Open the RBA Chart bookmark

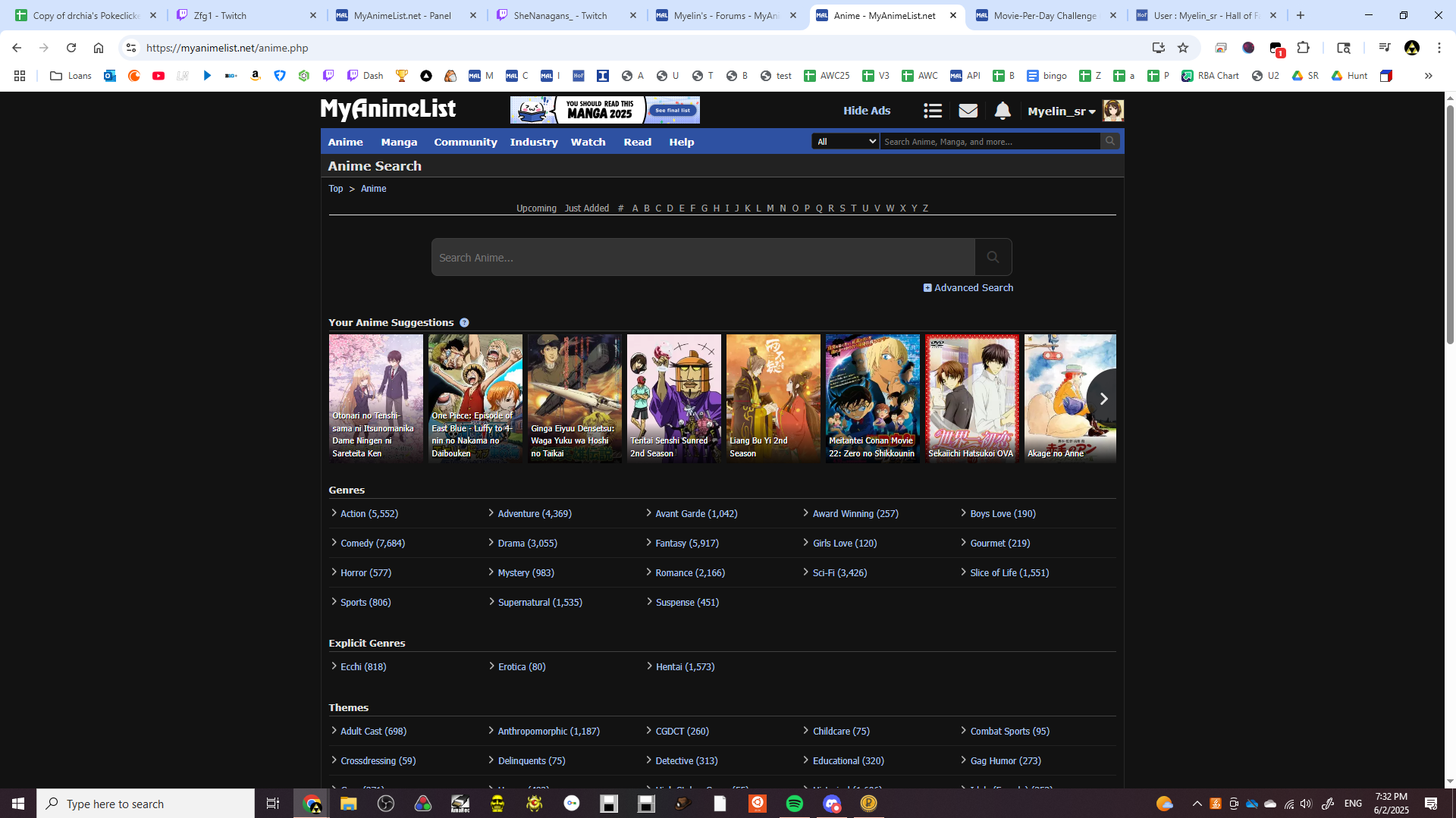pyautogui.click(x=1210, y=76)
